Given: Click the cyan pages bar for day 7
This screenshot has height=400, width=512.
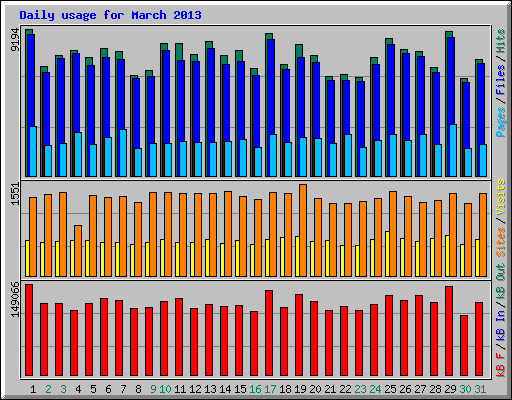Looking at the screenshot, I should tap(123, 153).
